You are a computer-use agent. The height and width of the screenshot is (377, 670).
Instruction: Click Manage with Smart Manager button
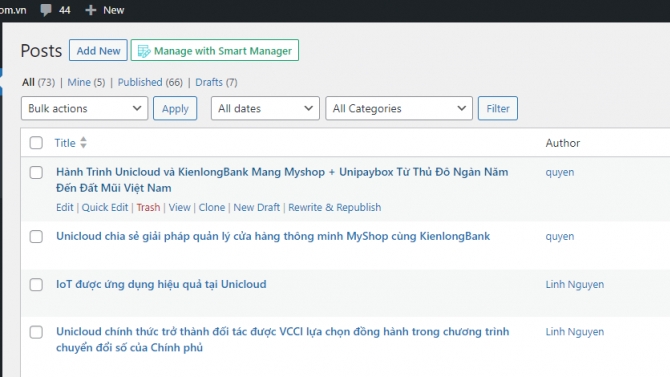click(x=215, y=50)
